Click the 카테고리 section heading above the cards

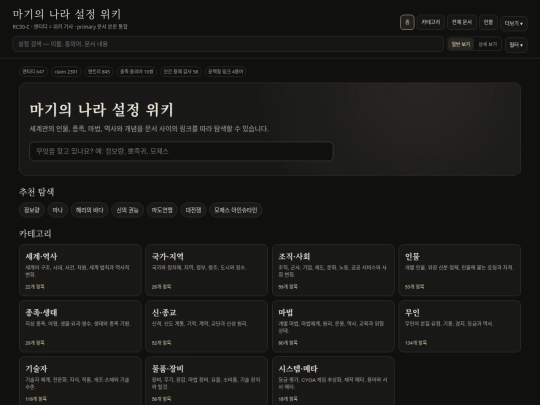tap(35, 233)
